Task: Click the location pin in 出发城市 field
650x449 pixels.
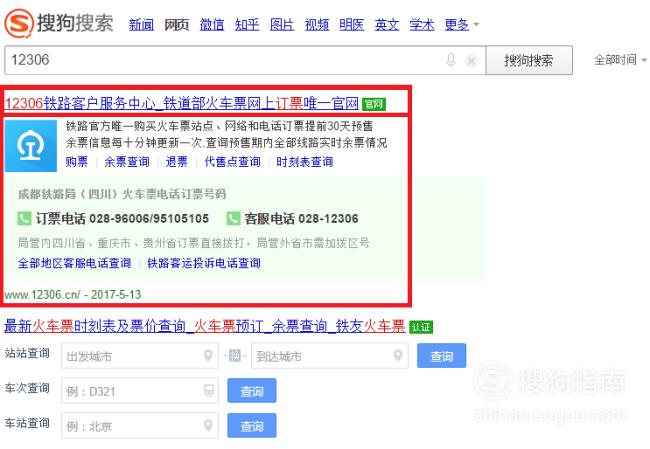Action: coord(208,356)
